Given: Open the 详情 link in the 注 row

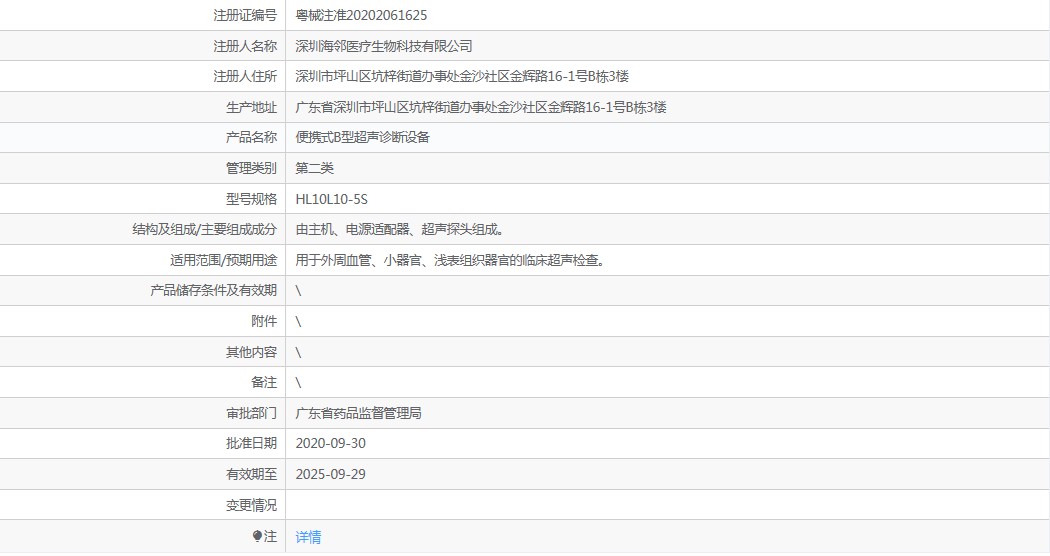Looking at the screenshot, I should click(308, 537).
